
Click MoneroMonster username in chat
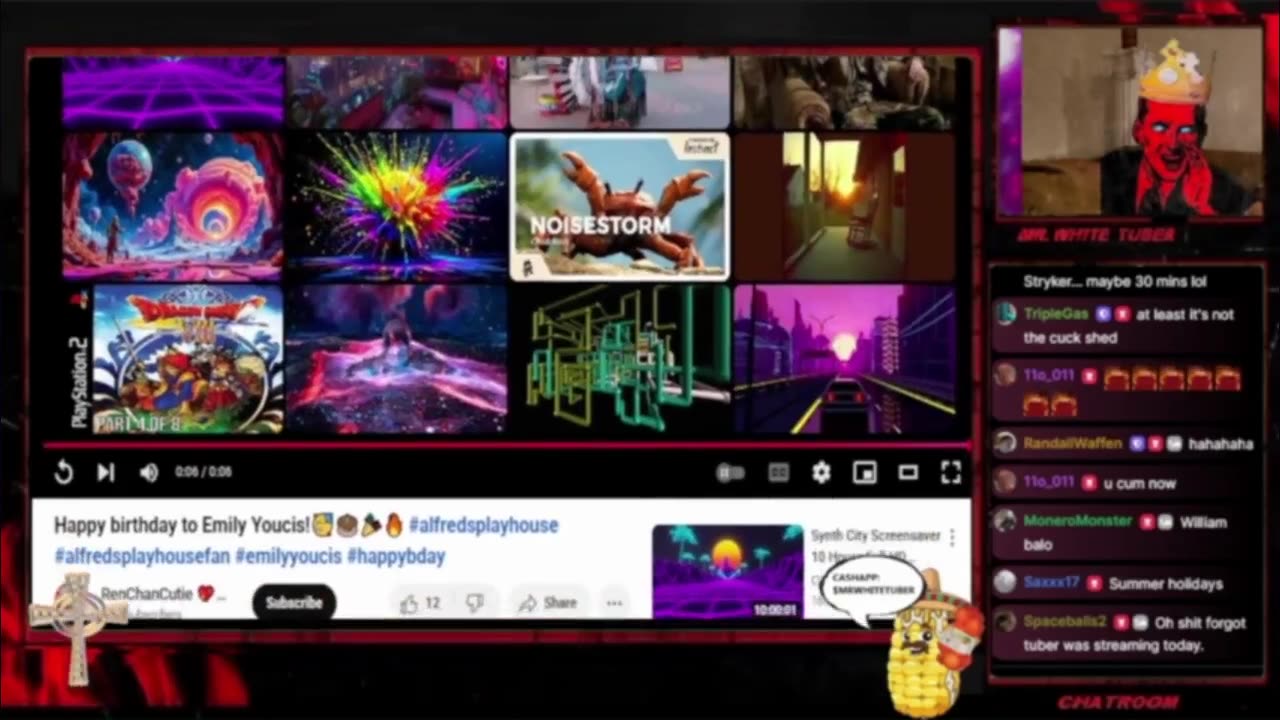(x=1078, y=521)
